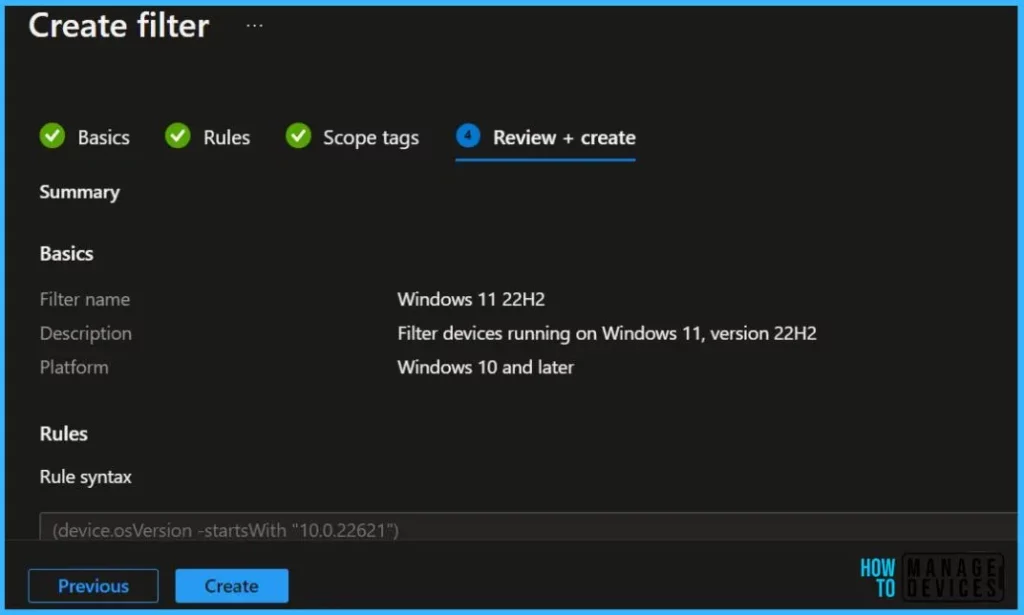Switch to the Basics step tab

(85, 137)
